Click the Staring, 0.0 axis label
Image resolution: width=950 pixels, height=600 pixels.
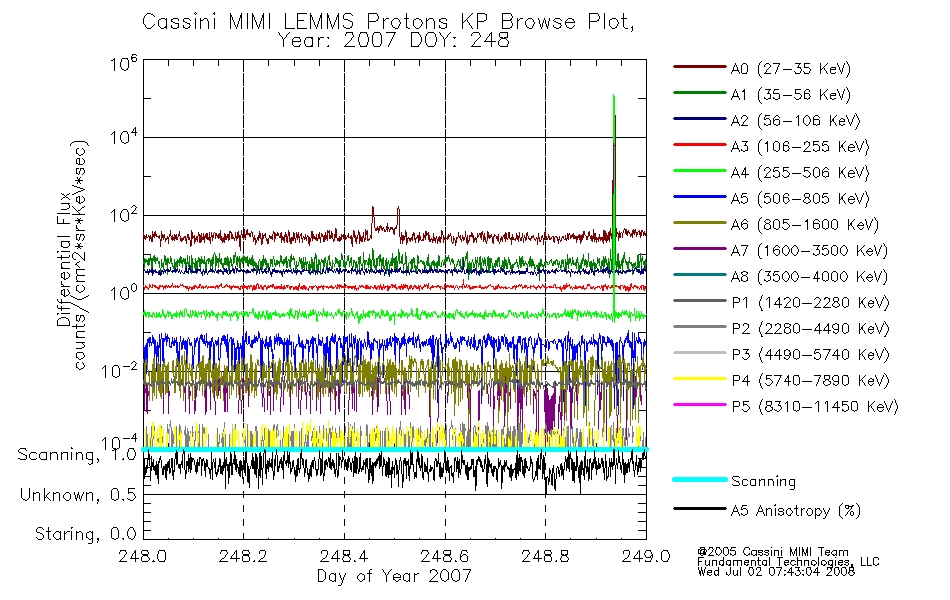point(85,534)
